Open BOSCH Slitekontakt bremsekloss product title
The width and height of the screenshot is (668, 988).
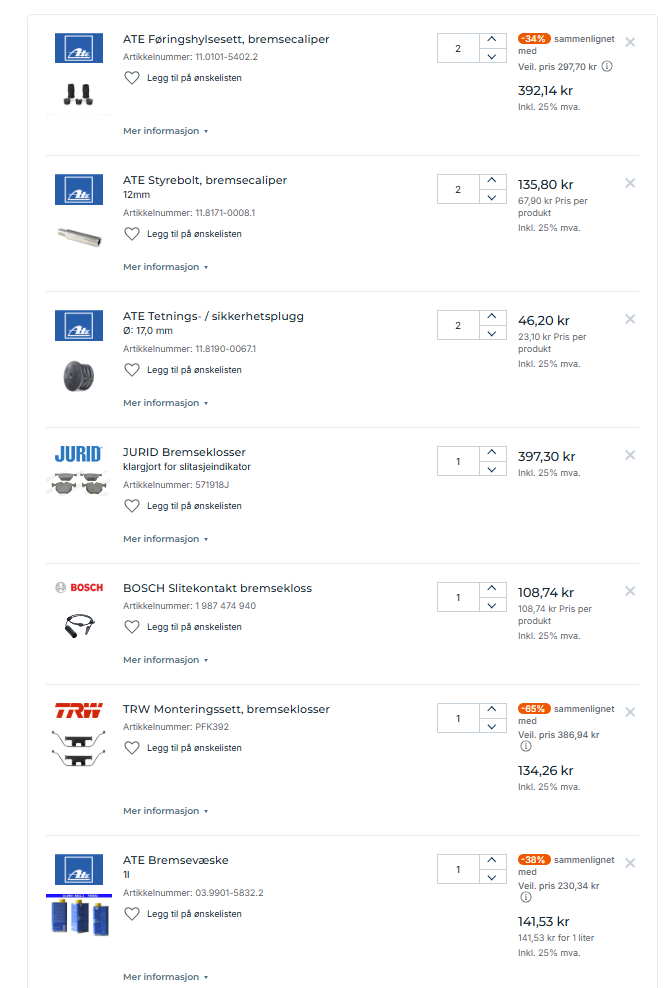coord(217,588)
